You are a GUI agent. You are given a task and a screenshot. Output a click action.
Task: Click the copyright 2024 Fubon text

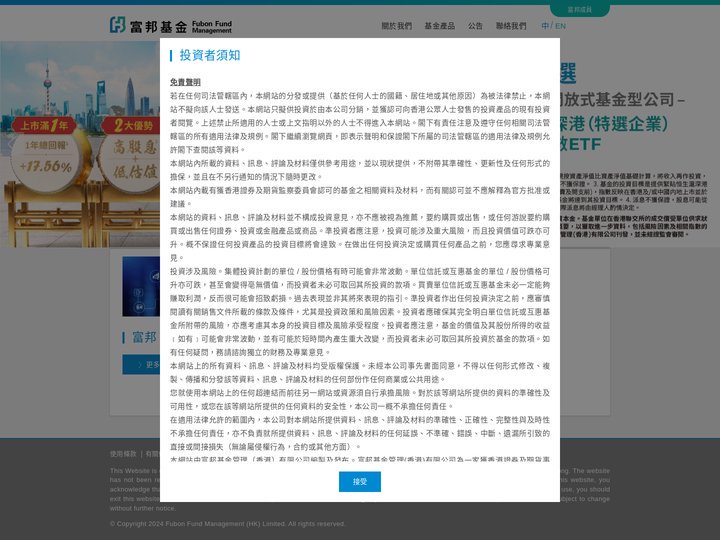coord(227,523)
